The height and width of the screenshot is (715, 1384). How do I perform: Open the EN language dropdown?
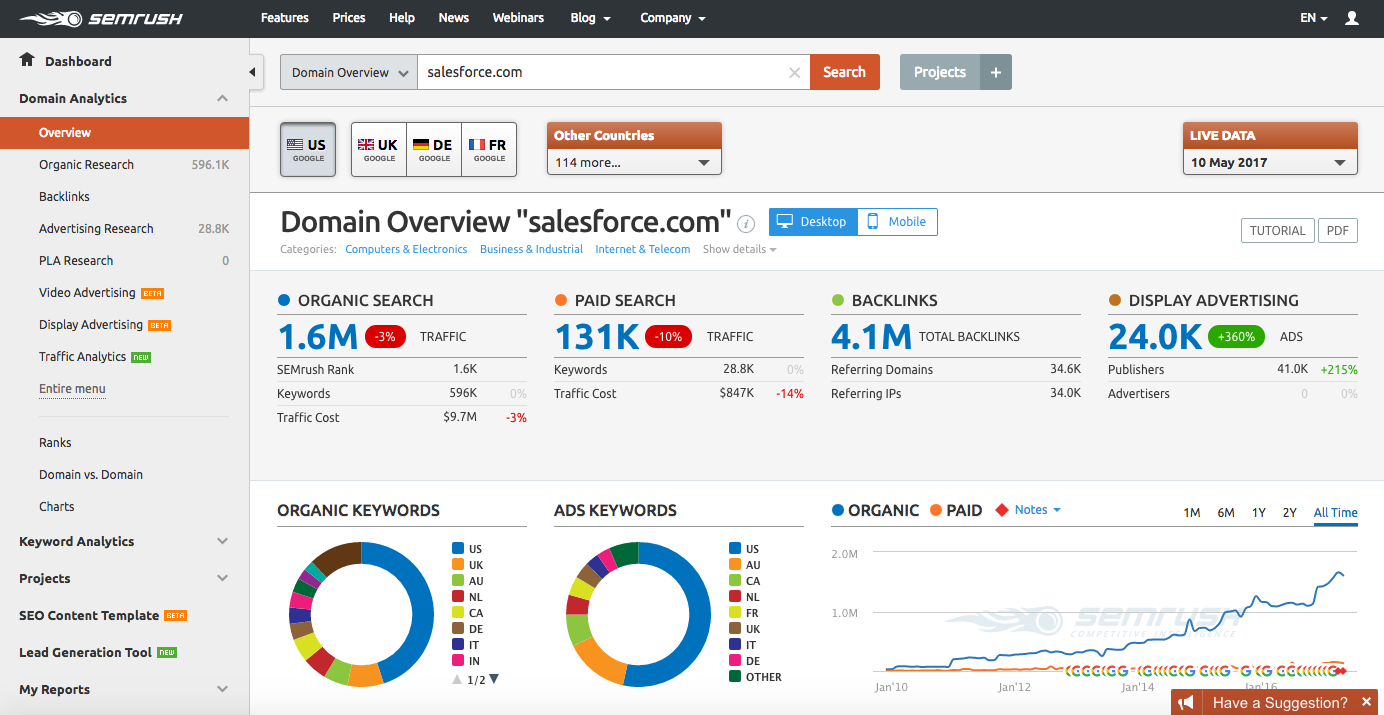[1314, 18]
